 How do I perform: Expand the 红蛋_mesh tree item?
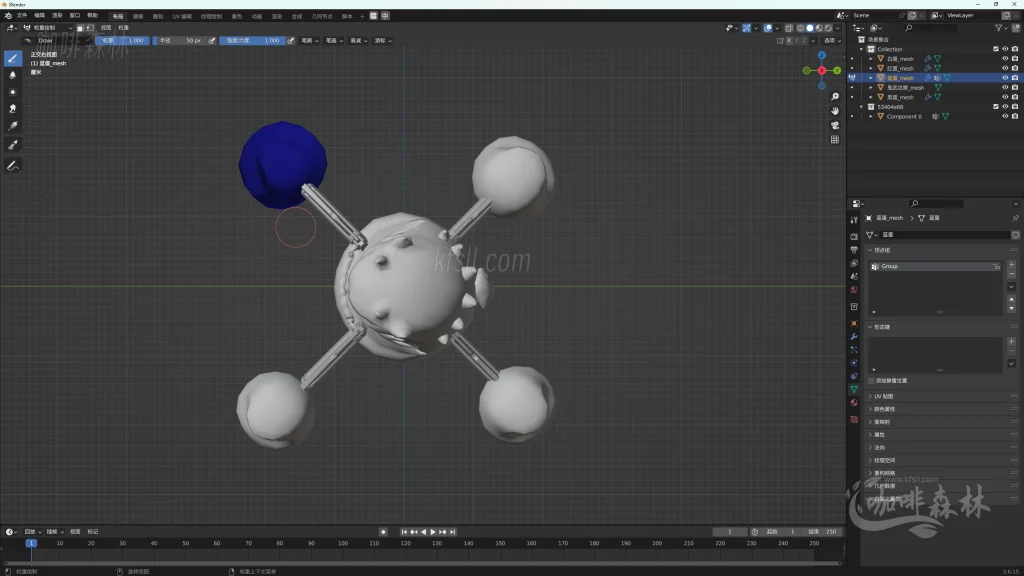click(x=871, y=68)
